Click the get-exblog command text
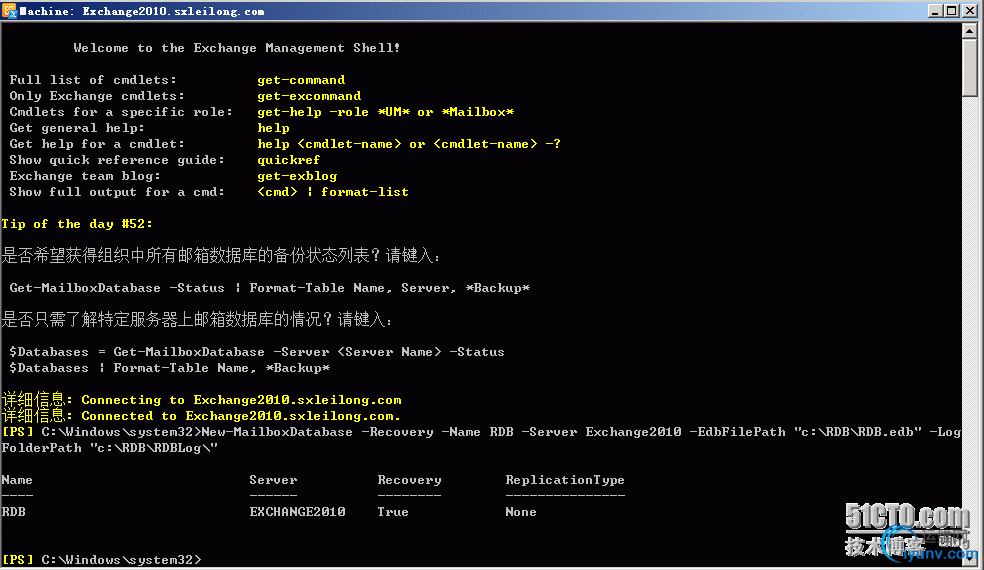 pyautogui.click(x=297, y=176)
